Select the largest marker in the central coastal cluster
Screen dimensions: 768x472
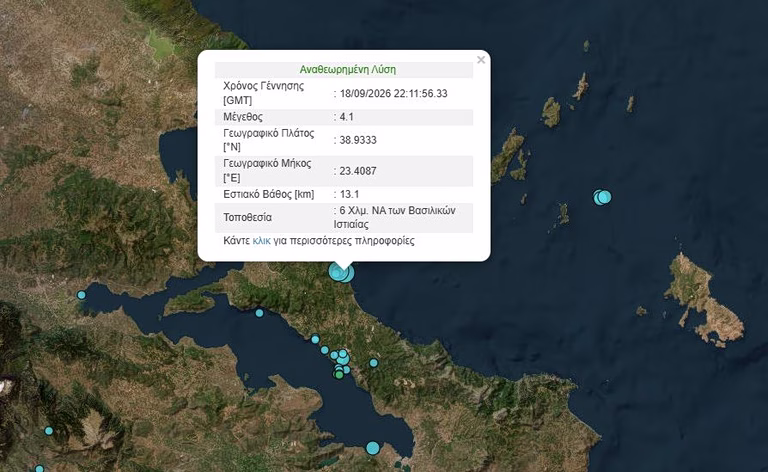[343, 359]
